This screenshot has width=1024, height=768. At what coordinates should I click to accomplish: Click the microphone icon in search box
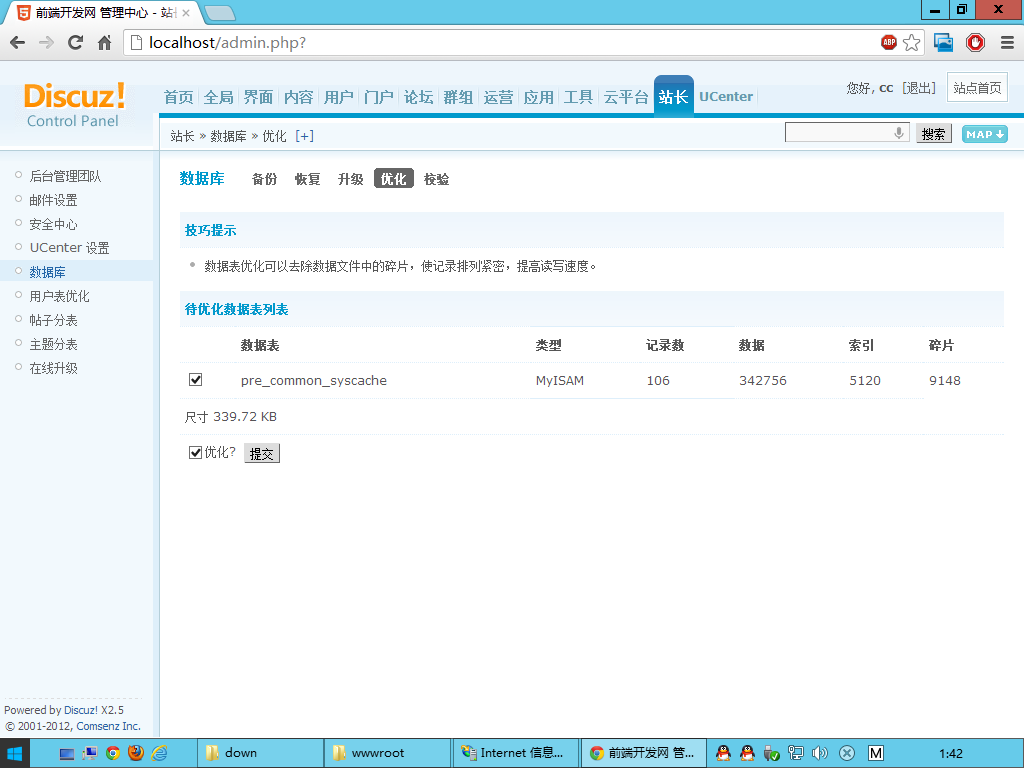[x=899, y=133]
